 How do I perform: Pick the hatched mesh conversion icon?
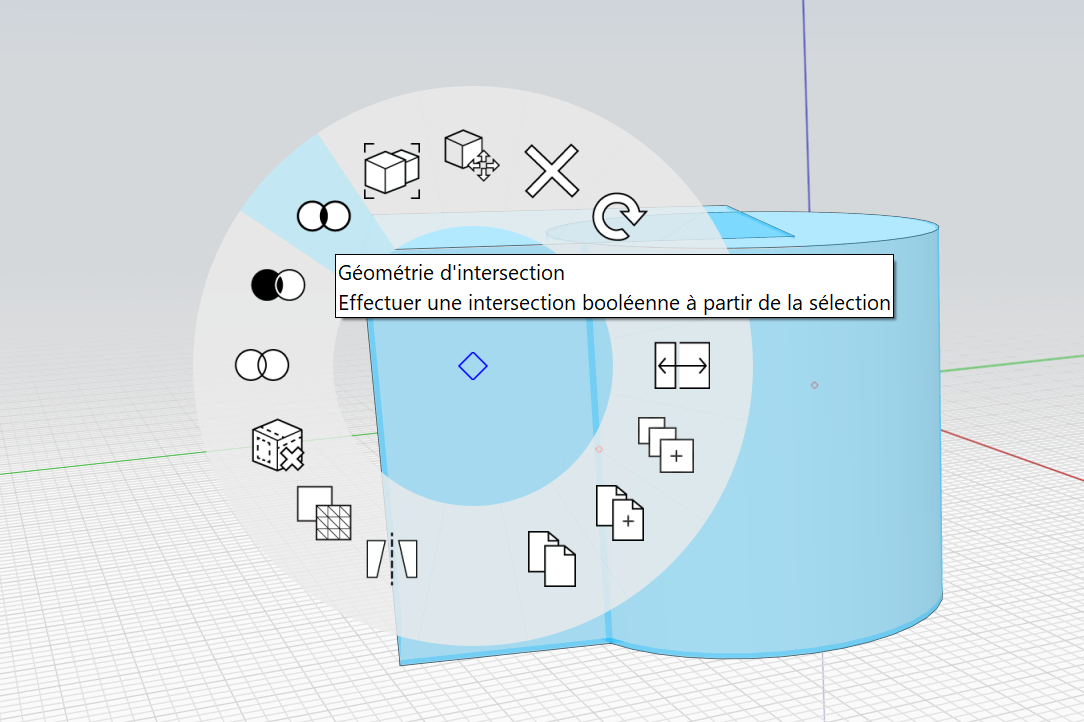[x=324, y=513]
